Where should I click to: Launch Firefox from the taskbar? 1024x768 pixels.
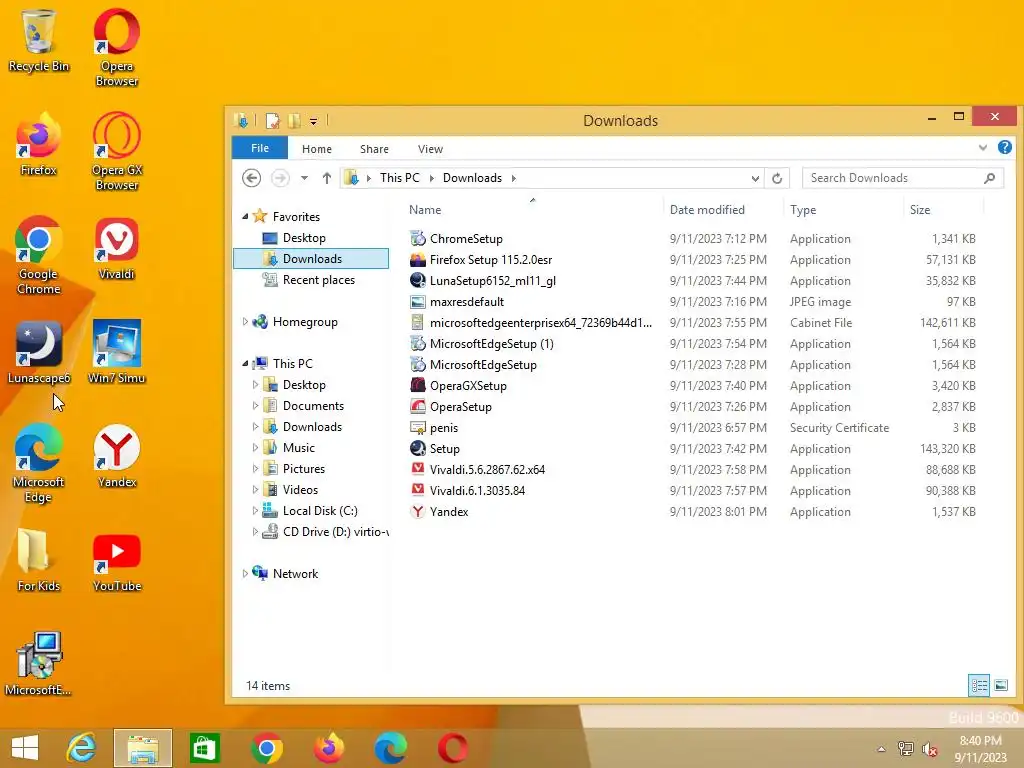click(328, 748)
